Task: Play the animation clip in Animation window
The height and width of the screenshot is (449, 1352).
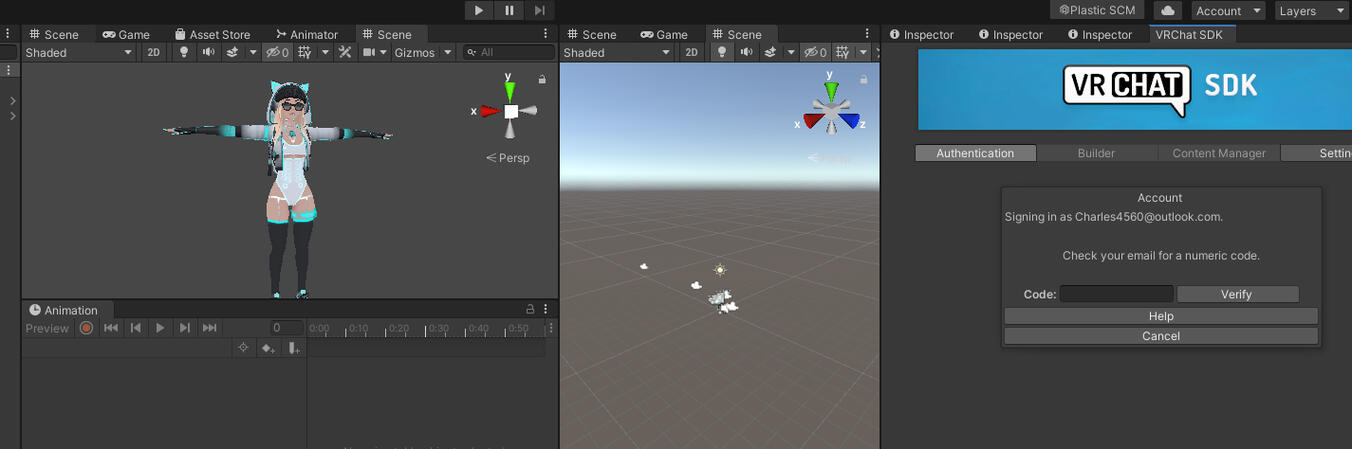Action: tap(160, 328)
